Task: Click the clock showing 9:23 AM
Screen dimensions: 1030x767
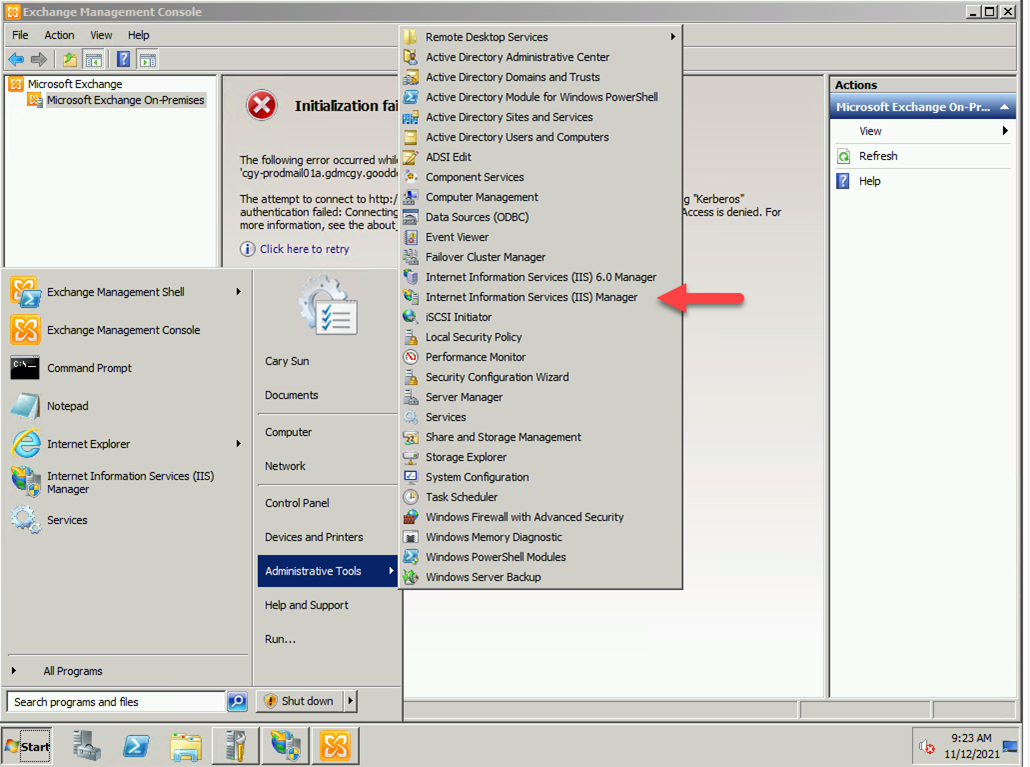Action: (x=972, y=738)
